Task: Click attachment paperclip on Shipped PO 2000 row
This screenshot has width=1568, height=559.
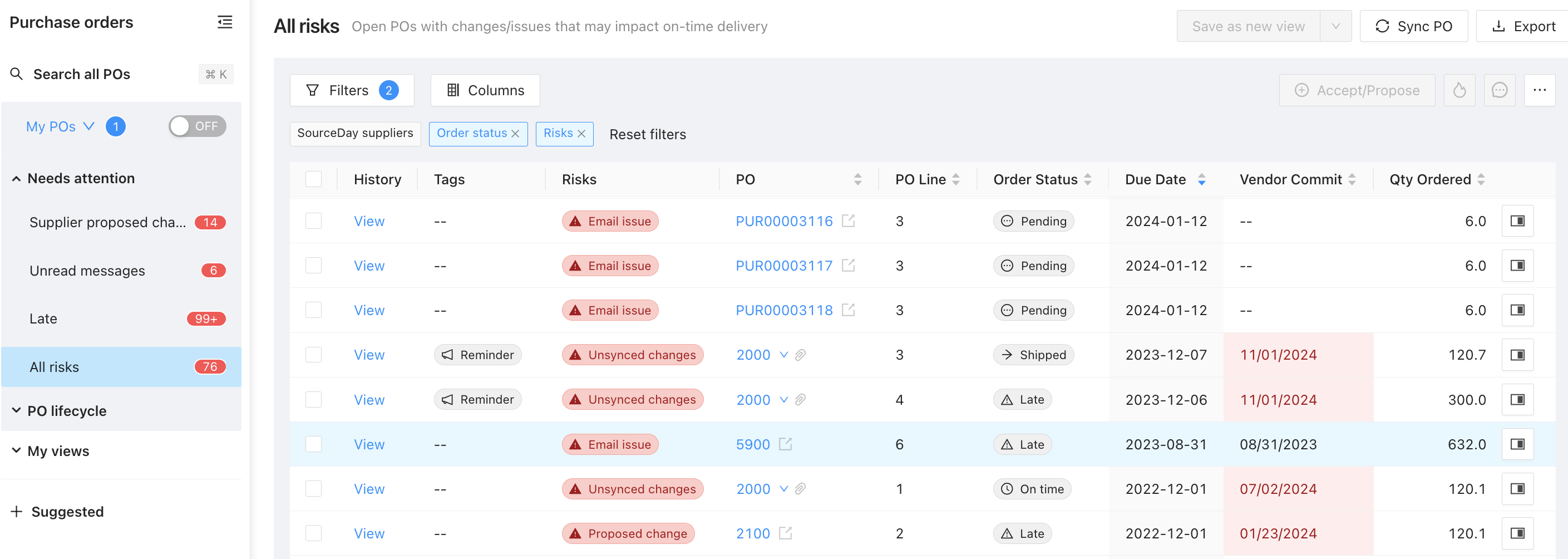Action: [801, 355]
